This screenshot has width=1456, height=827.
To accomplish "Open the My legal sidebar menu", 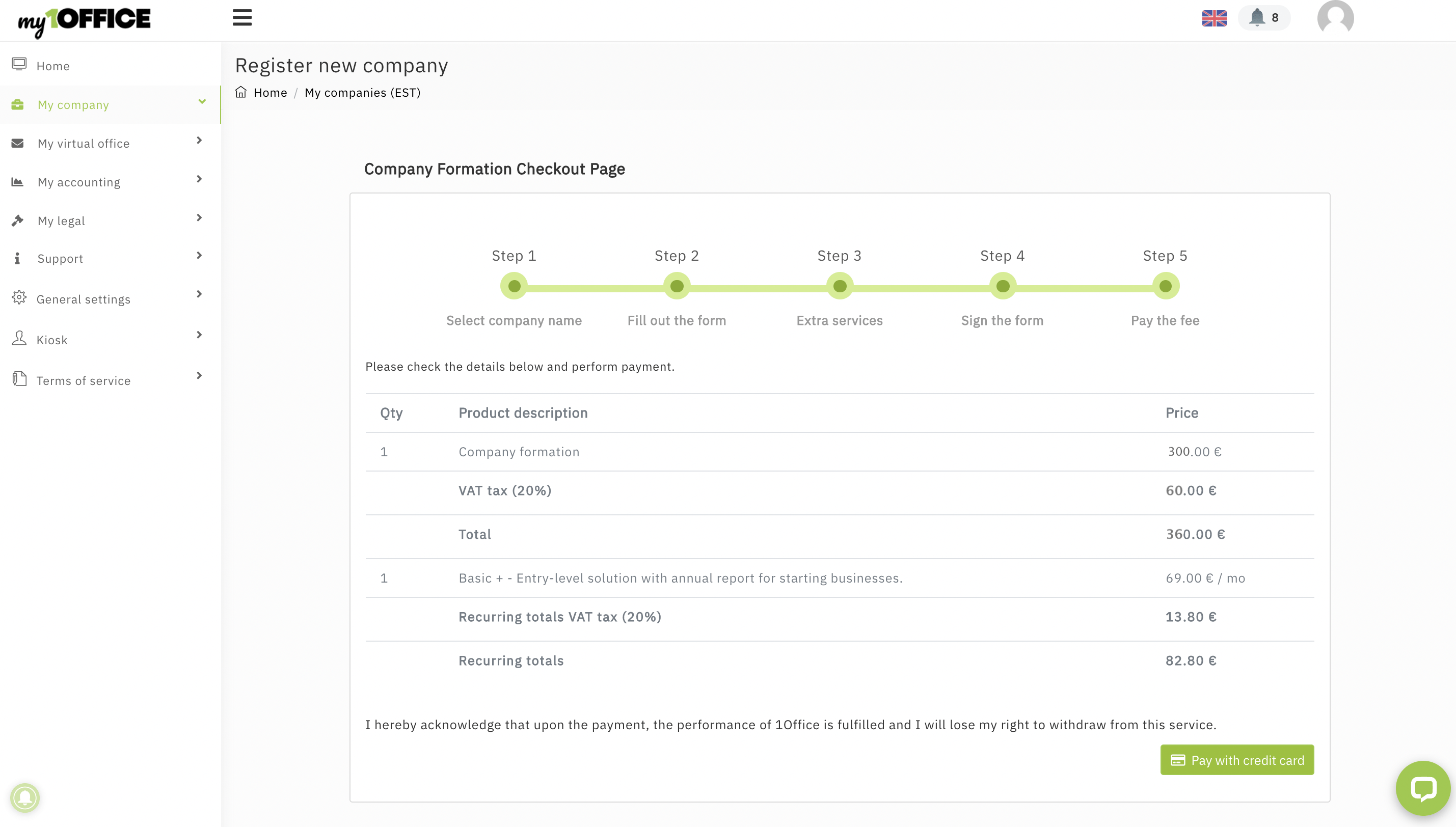I will tap(61, 220).
